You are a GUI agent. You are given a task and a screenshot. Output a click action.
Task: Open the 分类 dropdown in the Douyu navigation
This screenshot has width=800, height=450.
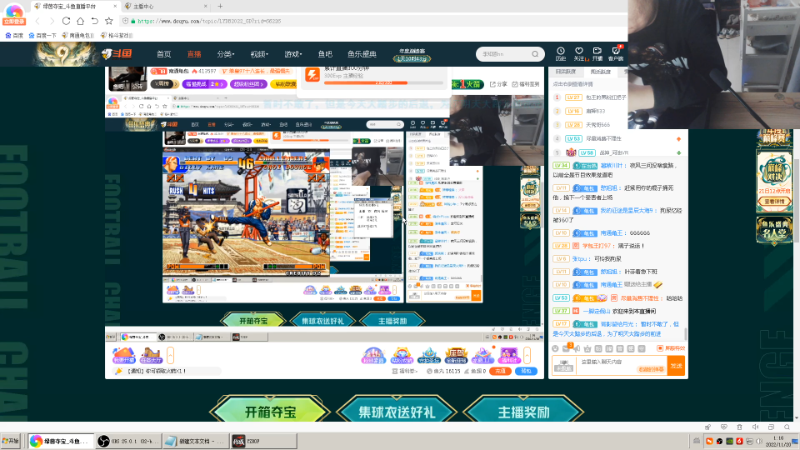pos(225,54)
